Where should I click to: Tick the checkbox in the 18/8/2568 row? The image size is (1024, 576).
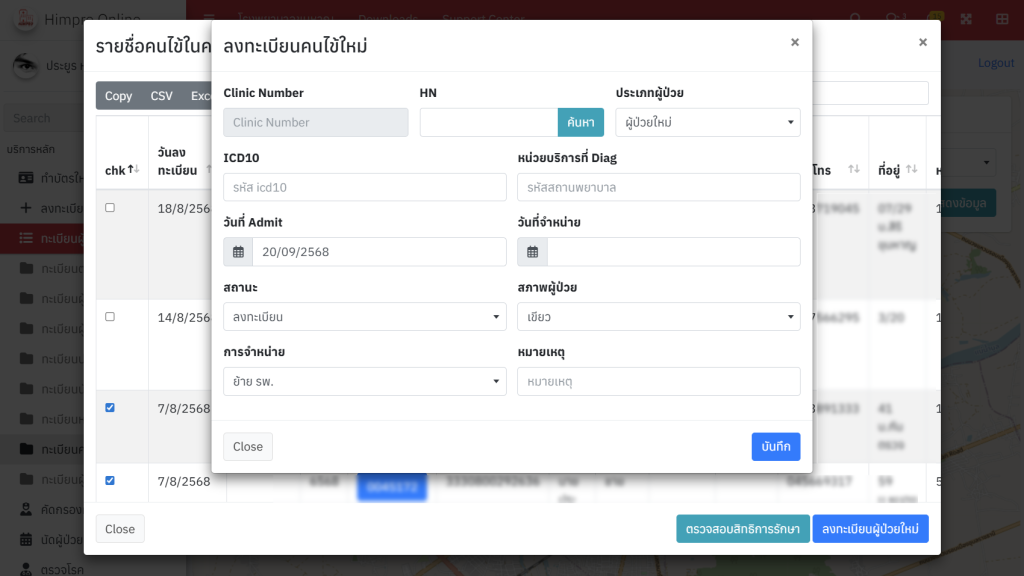pos(110,208)
